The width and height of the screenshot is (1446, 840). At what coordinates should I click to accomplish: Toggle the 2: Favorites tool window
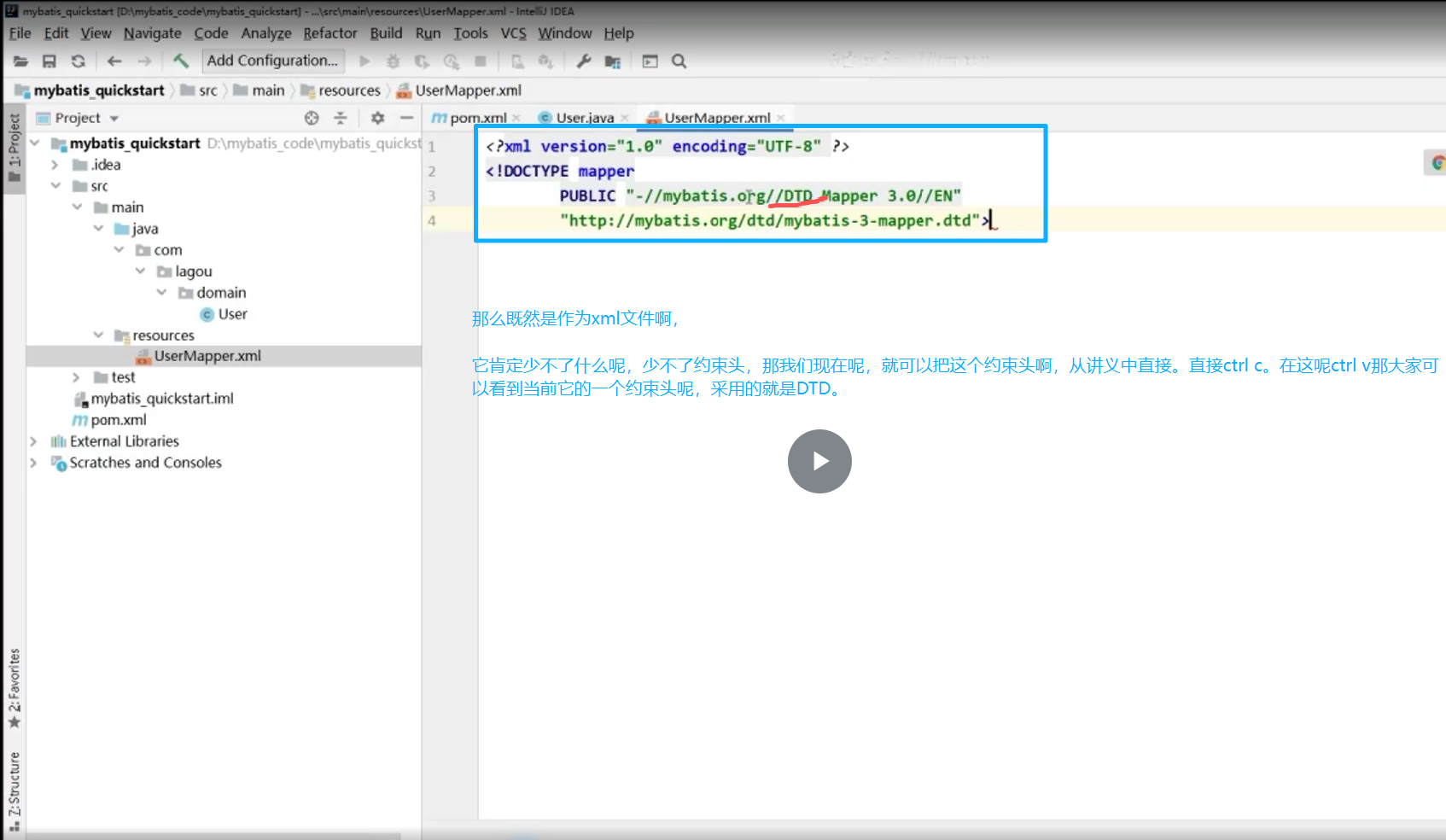[x=14, y=688]
